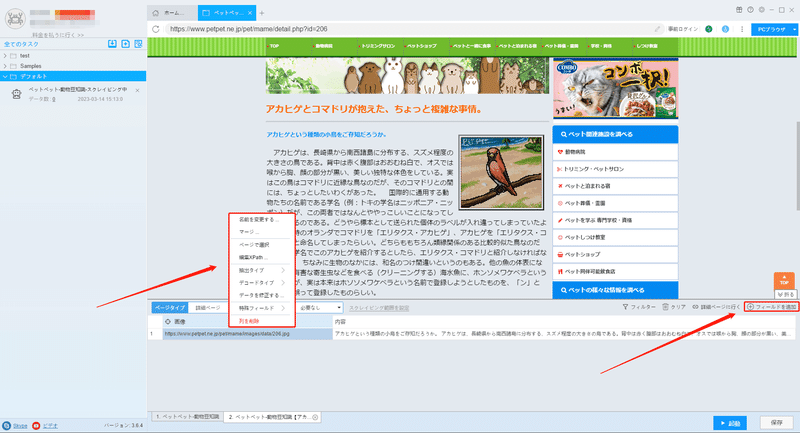Expand the test folder
800x433 pixels.
[5, 56]
